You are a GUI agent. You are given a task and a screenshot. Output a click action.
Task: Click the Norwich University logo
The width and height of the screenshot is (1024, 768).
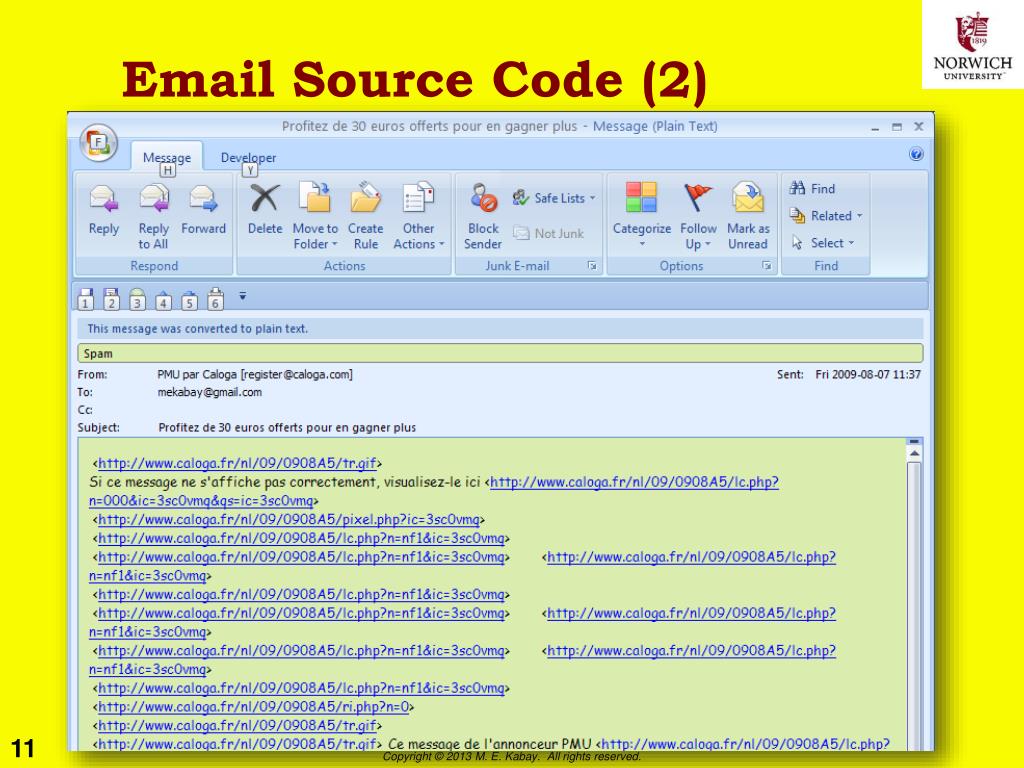point(972,44)
